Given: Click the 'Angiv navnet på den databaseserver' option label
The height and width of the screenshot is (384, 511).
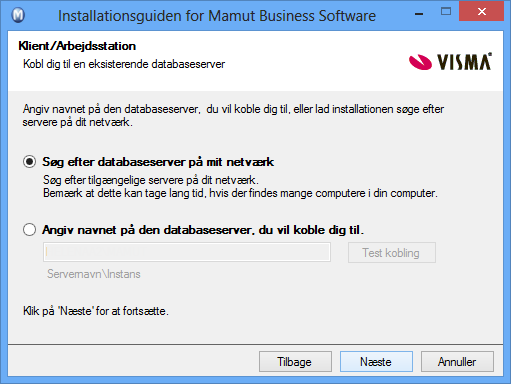Looking at the screenshot, I should click(203, 230).
